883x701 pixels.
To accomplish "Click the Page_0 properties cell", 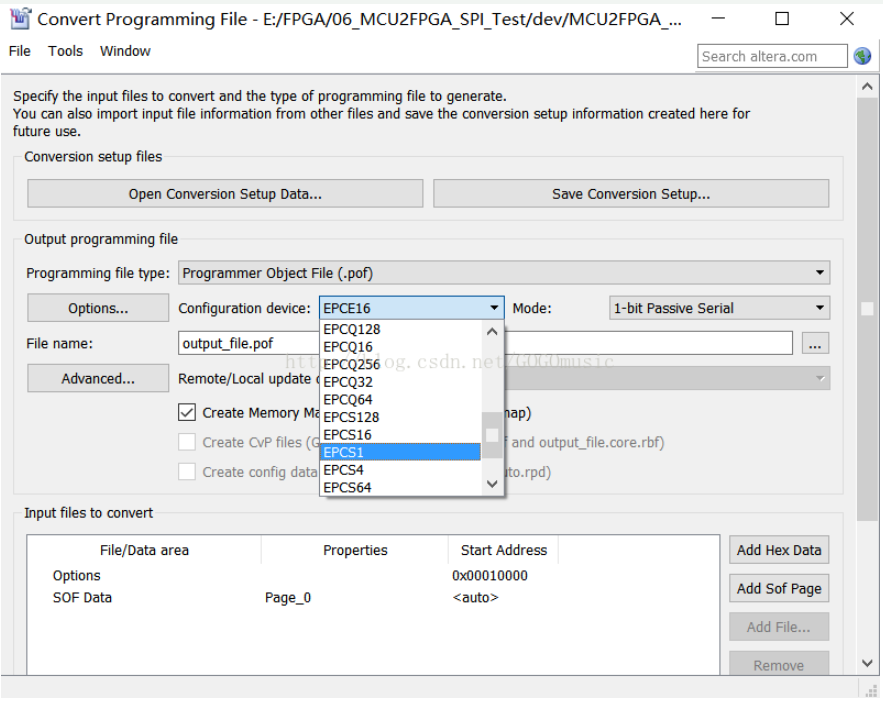I will pos(288,597).
